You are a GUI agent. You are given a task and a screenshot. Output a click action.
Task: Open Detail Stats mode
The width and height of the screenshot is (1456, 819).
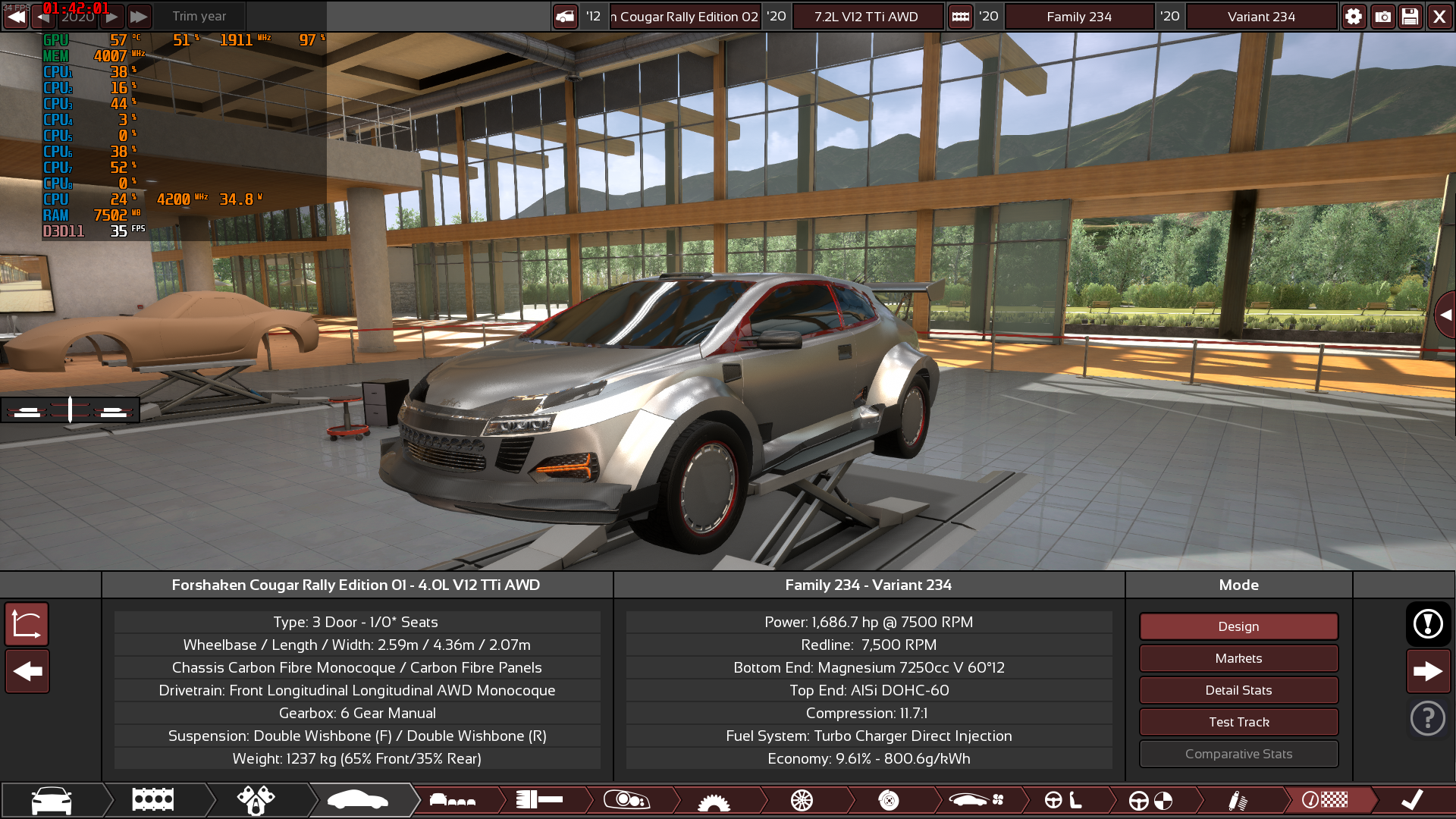(1238, 690)
